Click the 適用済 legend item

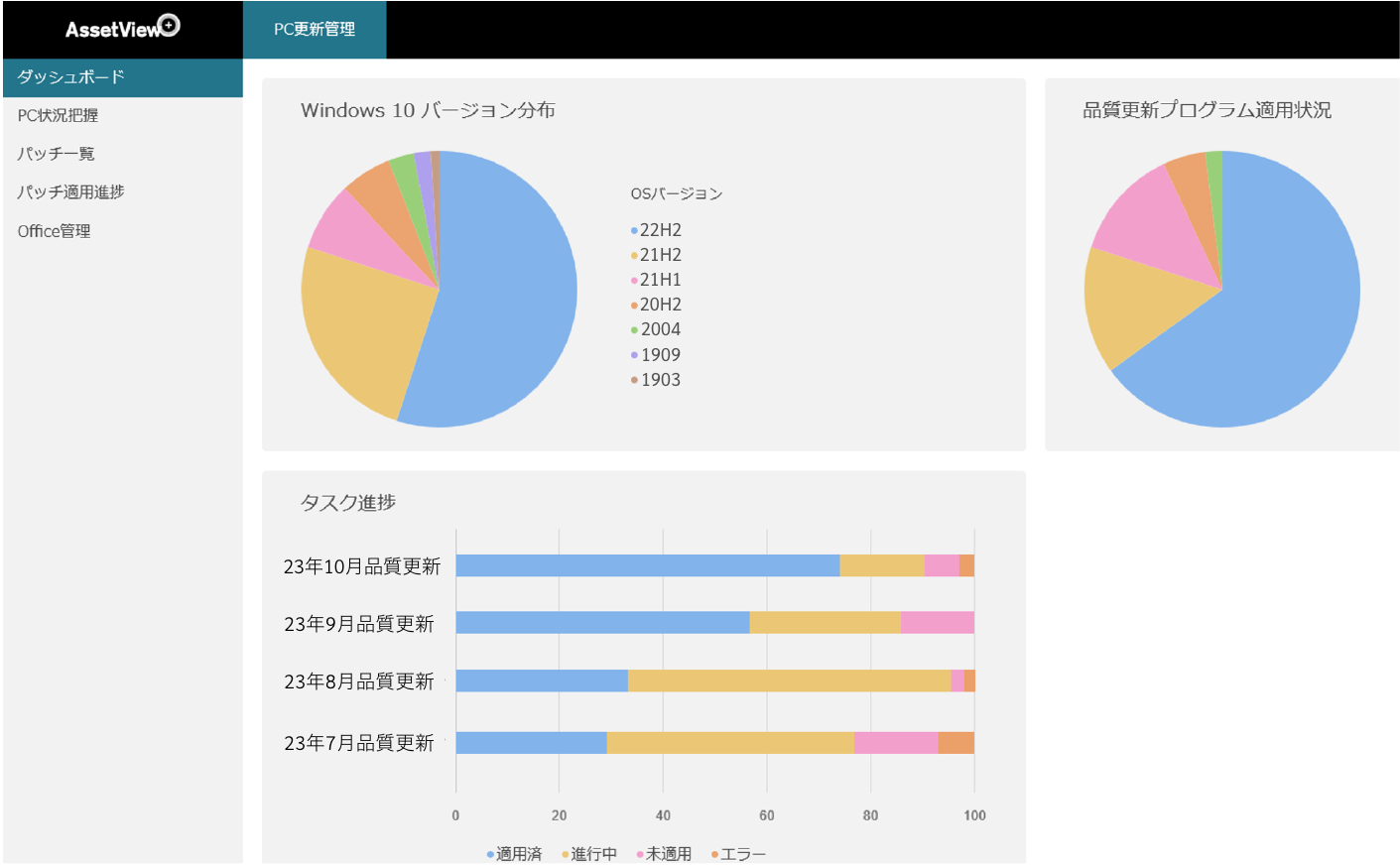[515, 854]
